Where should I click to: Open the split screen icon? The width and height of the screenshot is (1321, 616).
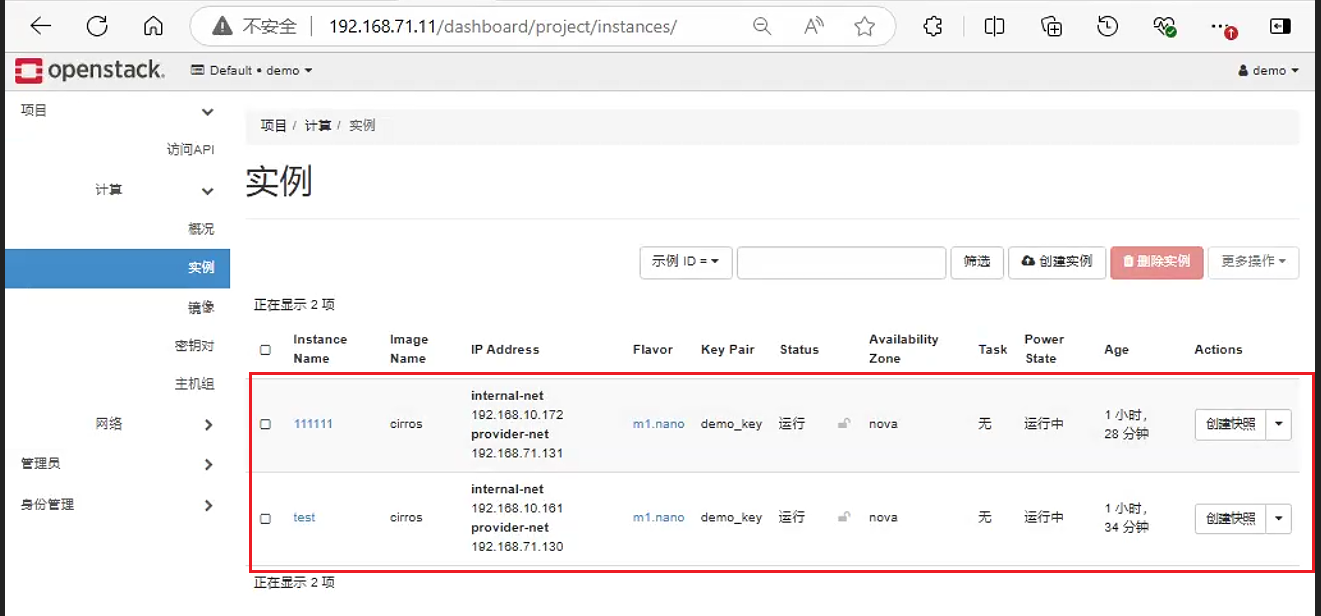pos(994,27)
